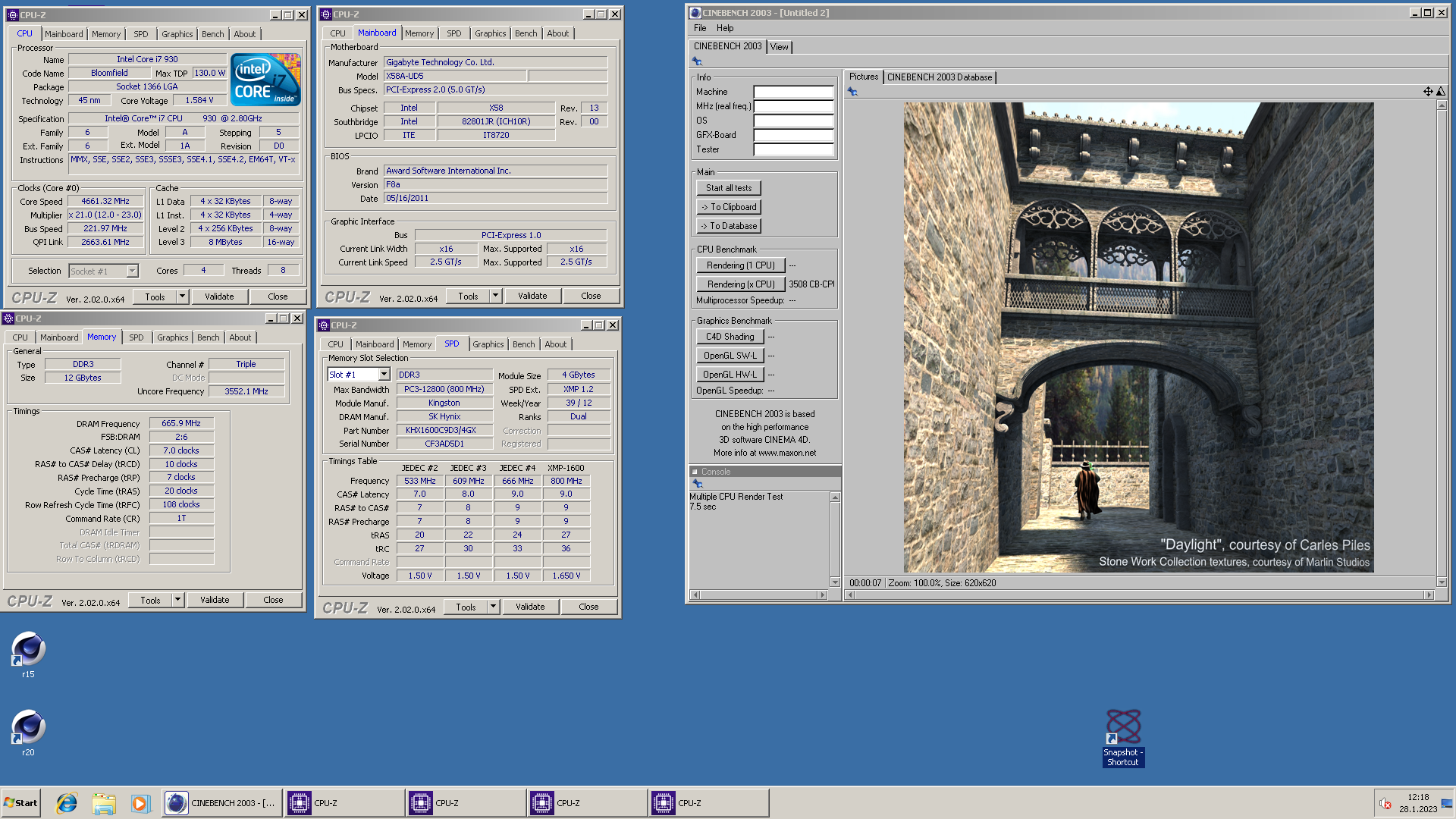The width and height of the screenshot is (1456, 819).
Task: Open the Slot #1 memory slot dropdown
Action: (384, 375)
